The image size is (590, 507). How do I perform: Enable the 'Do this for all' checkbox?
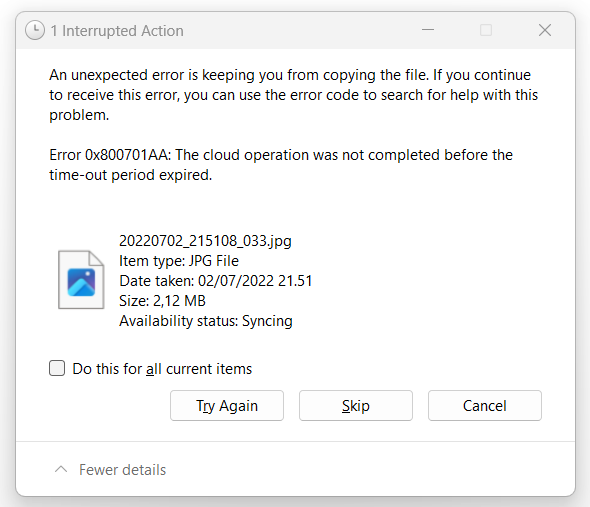click(57, 368)
